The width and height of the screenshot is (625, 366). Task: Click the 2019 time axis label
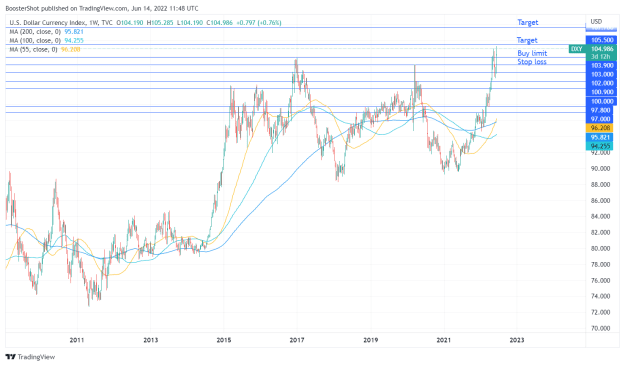371,340
